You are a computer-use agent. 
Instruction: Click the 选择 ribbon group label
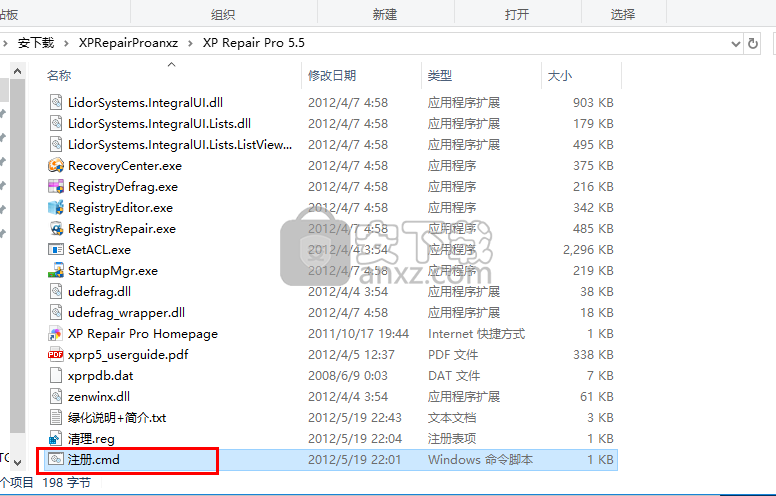pos(623,15)
